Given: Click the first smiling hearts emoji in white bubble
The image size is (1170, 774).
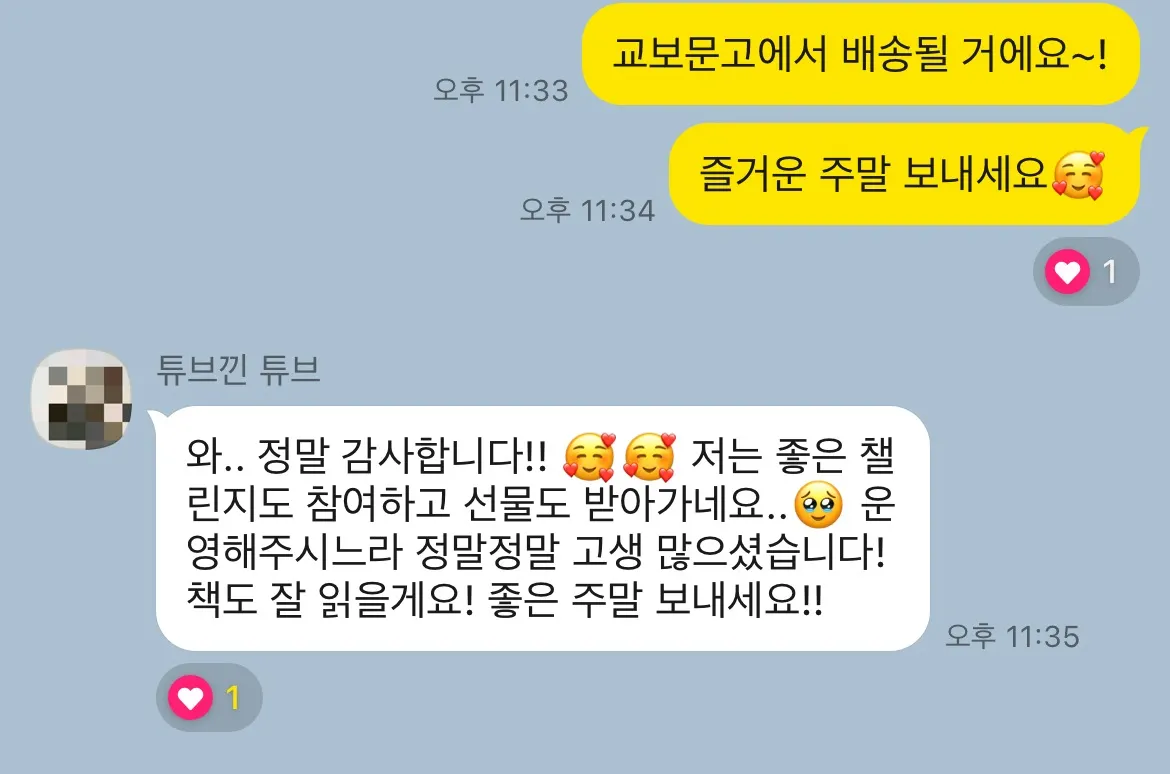Looking at the screenshot, I should coord(589,456).
